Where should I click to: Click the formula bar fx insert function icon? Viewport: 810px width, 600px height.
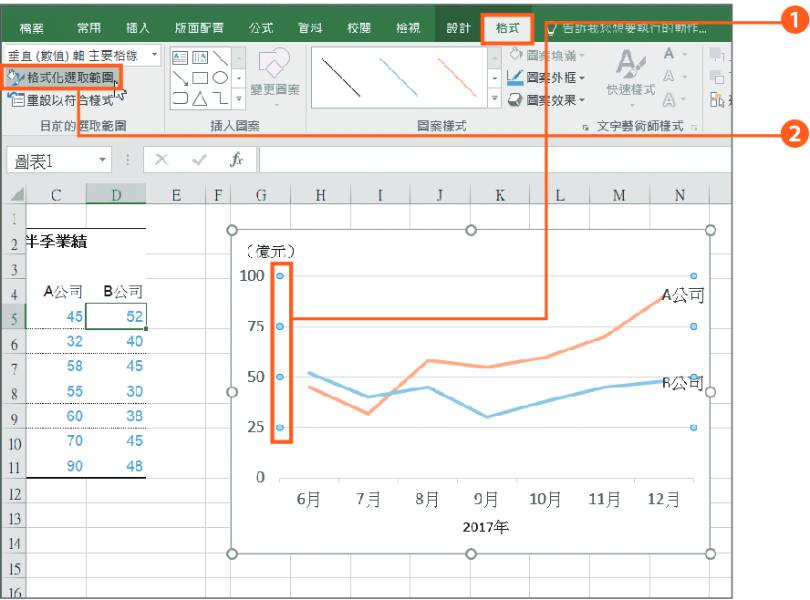click(237, 160)
